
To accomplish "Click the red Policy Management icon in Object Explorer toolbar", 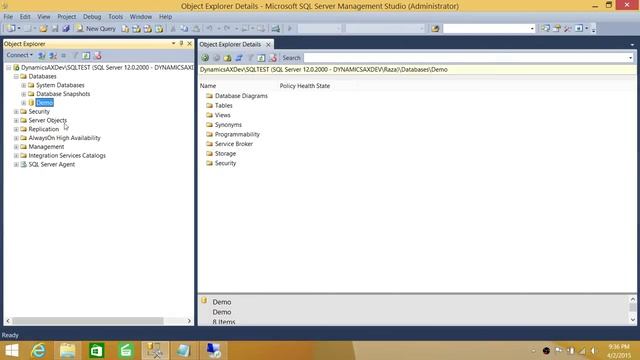I will tap(98, 56).
